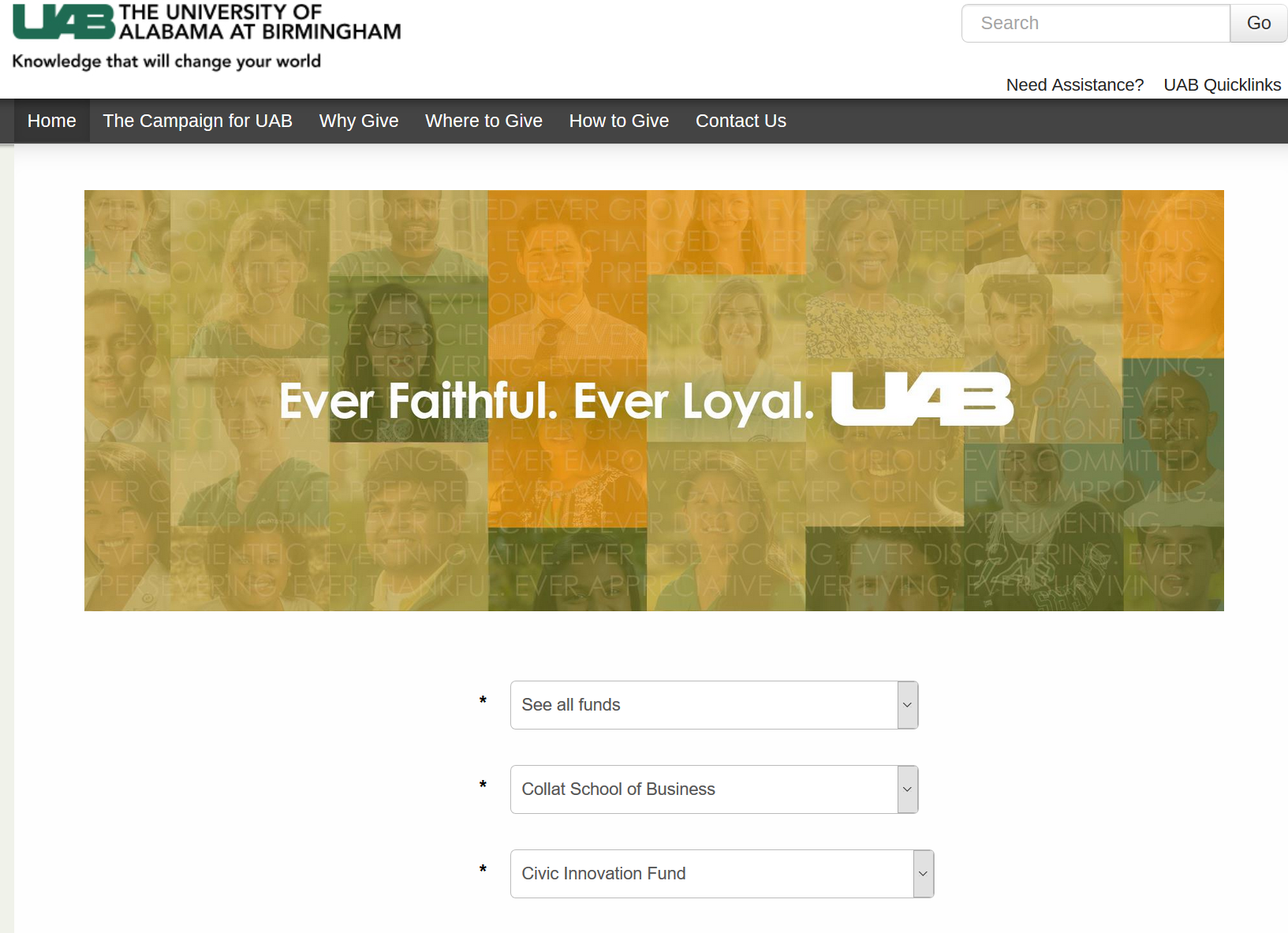
Task: Focus the Search input field
Action: [x=1096, y=23]
